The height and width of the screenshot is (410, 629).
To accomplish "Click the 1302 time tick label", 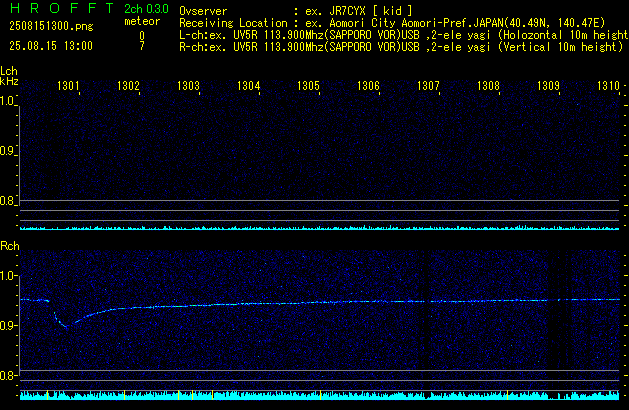I will coord(128,86).
